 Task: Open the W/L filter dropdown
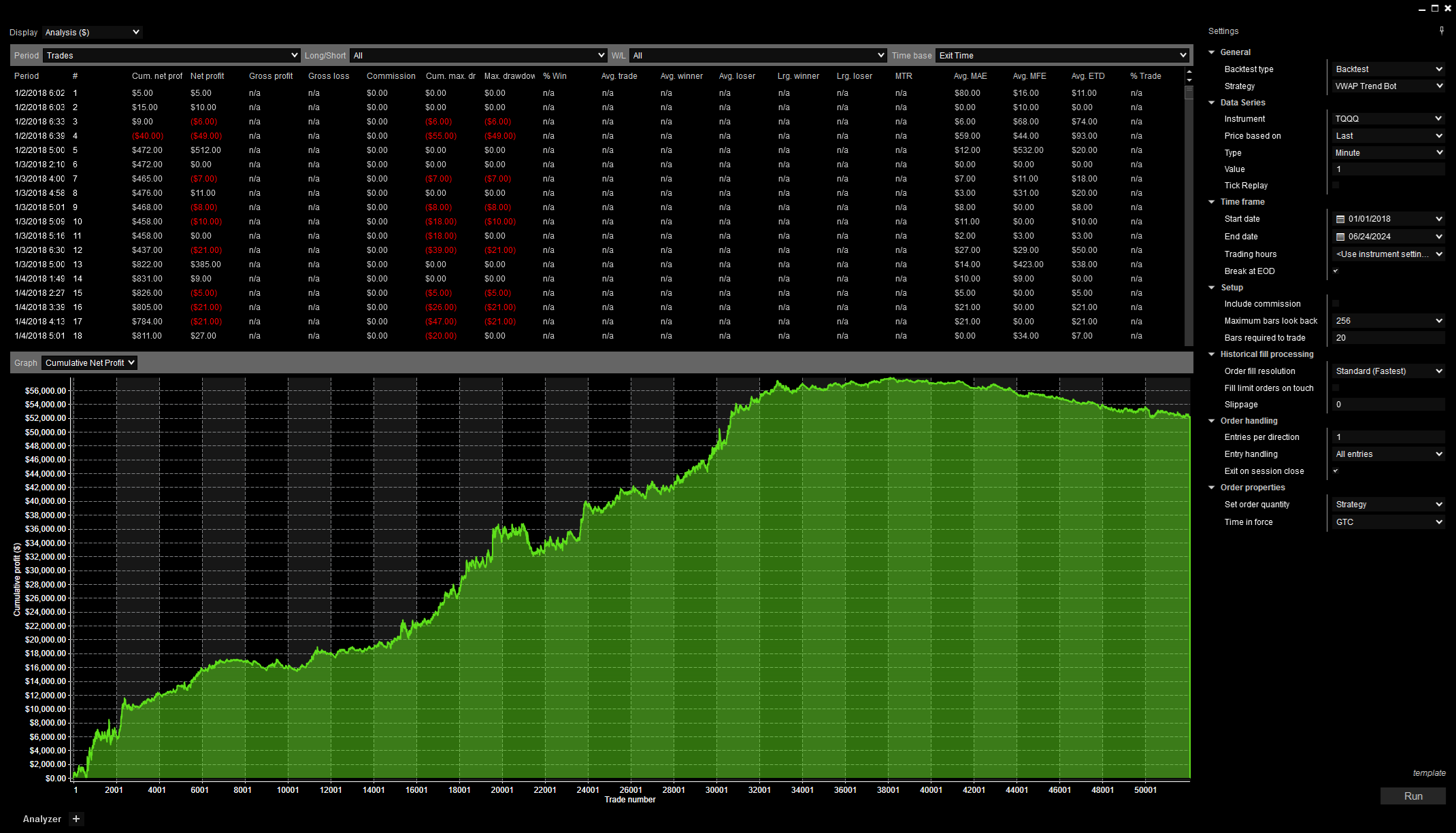(758, 55)
